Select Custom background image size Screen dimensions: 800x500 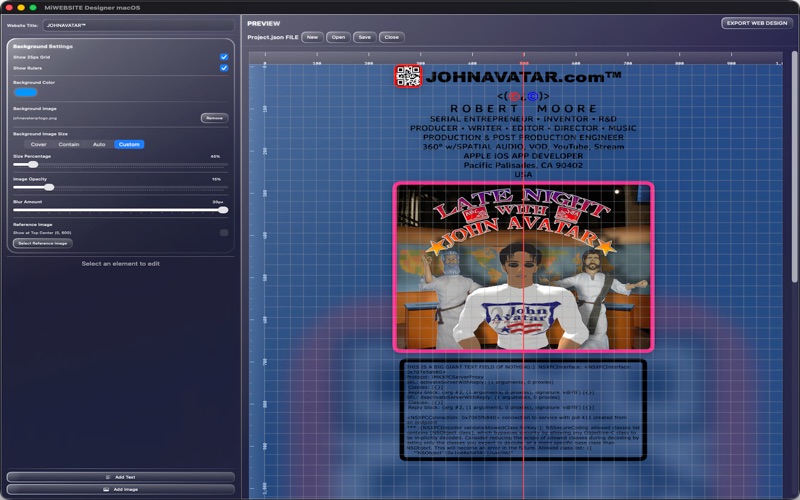click(129, 144)
